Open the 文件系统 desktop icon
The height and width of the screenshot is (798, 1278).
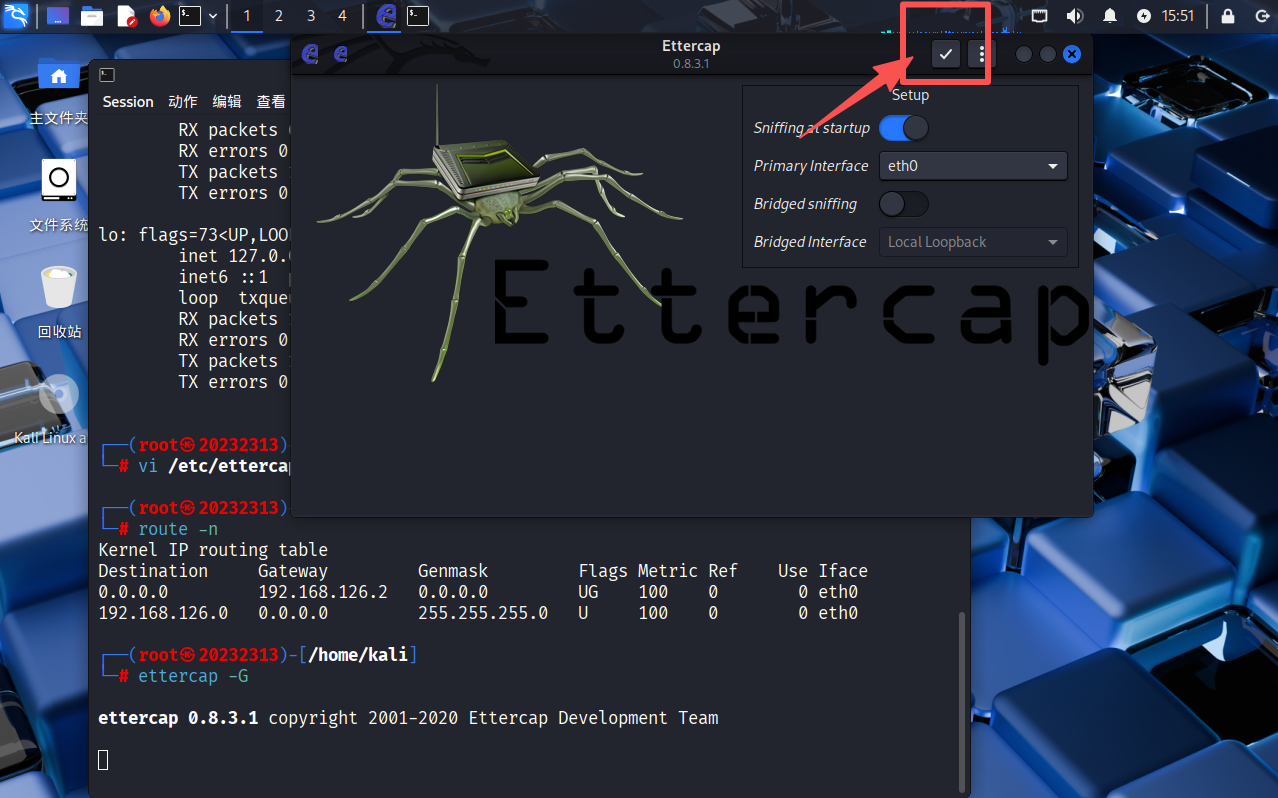[59, 197]
